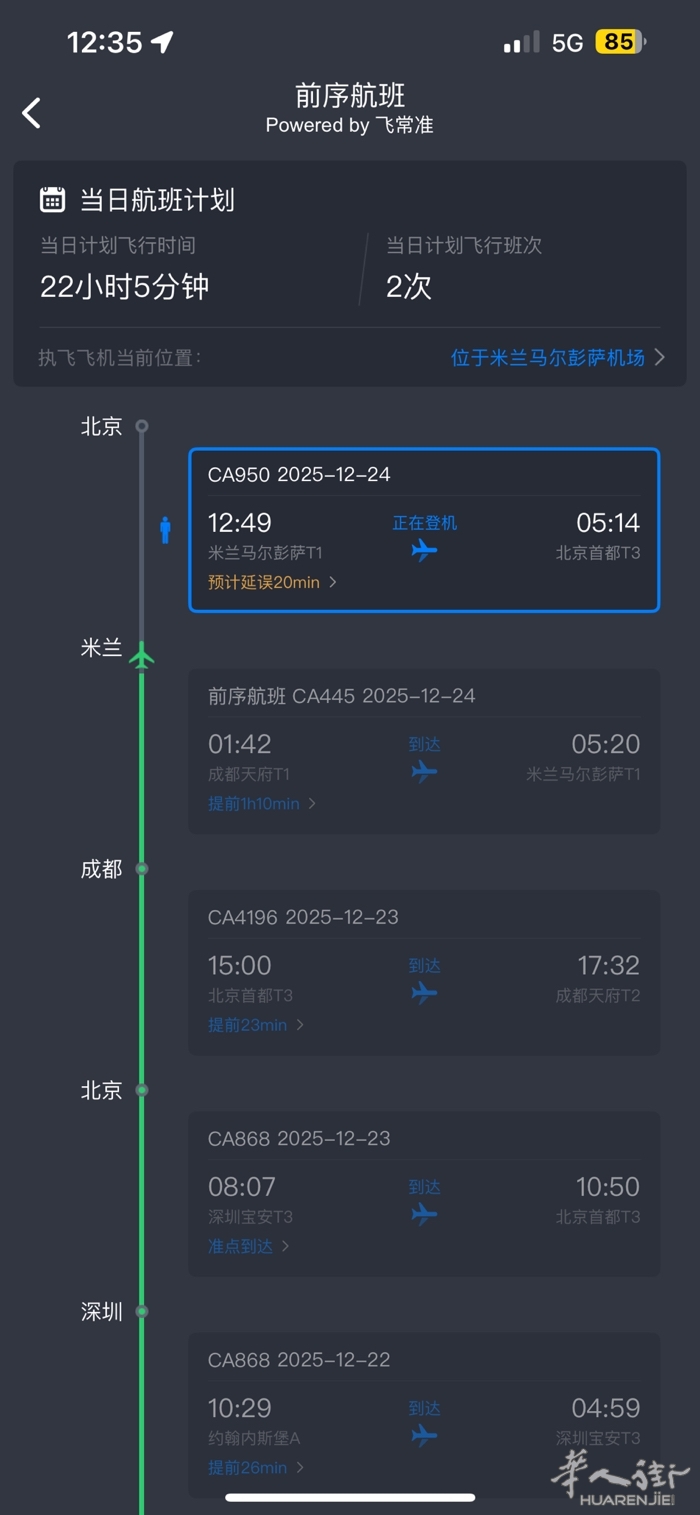Image resolution: width=700 pixels, height=1515 pixels.
Task: Tap the back arrow
Action: coord(32,112)
